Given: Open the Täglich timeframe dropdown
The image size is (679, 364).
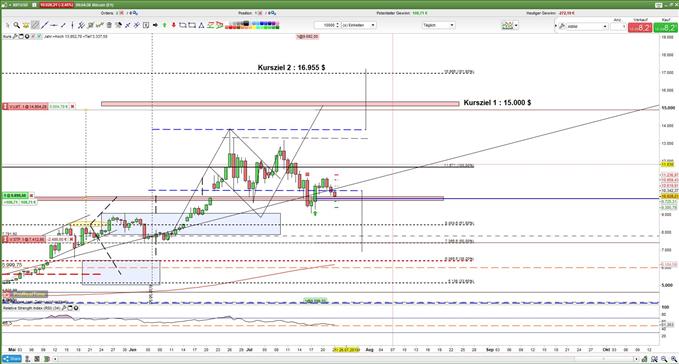Looking at the screenshot, I should pyautogui.click(x=438, y=26).
